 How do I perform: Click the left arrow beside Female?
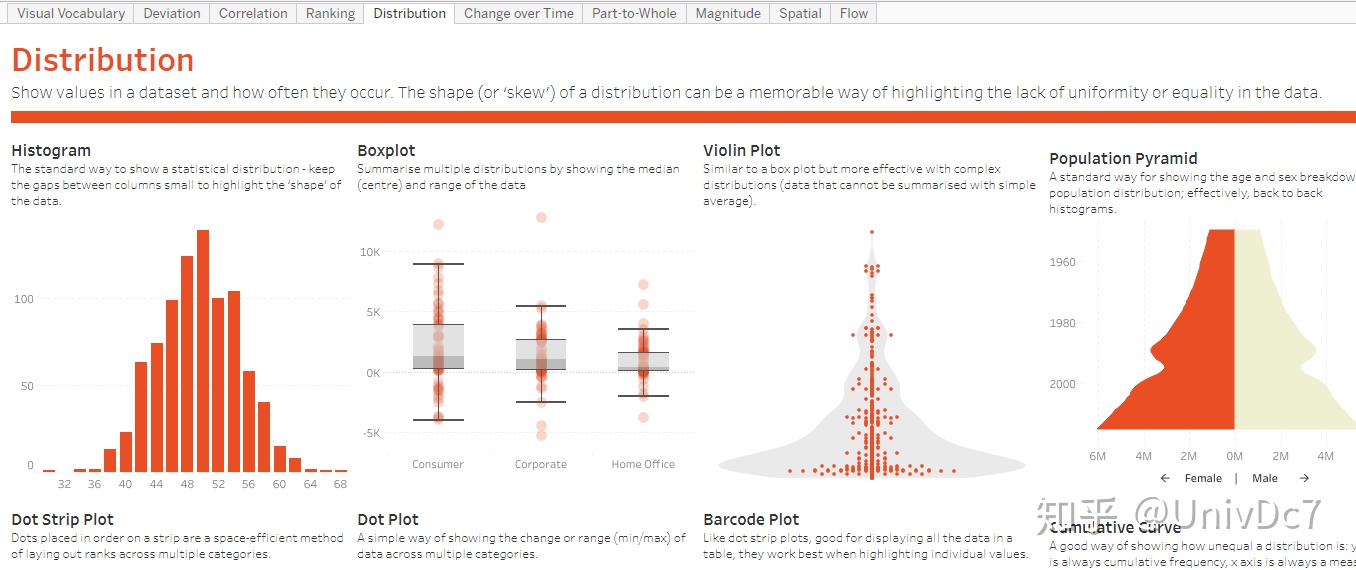coord(1166,478)
